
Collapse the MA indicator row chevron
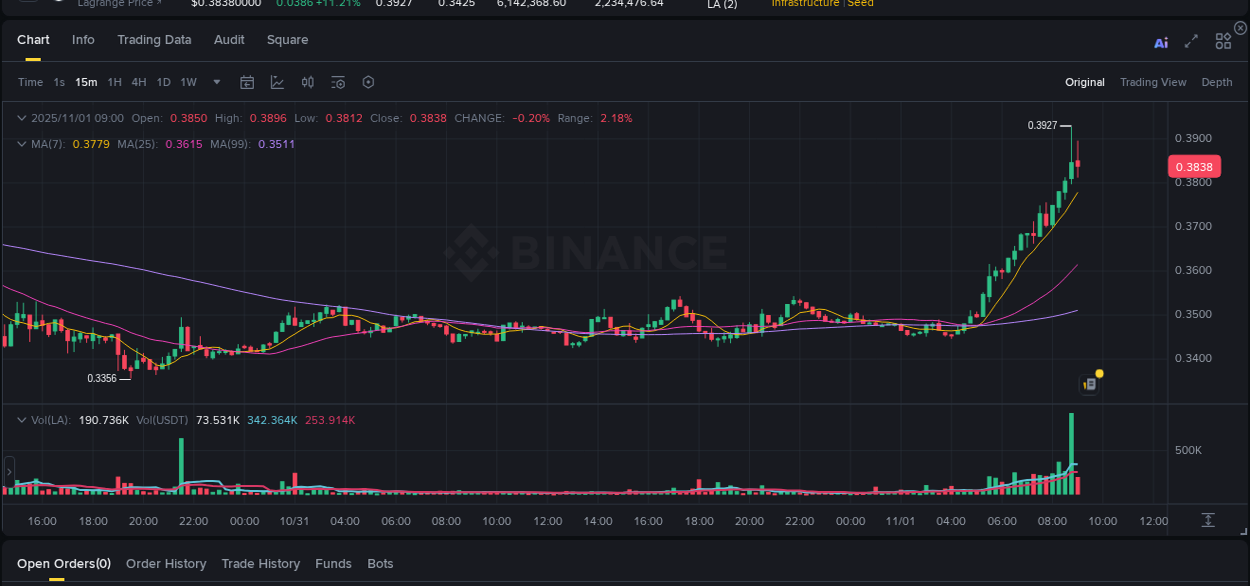tap(20, 144)
